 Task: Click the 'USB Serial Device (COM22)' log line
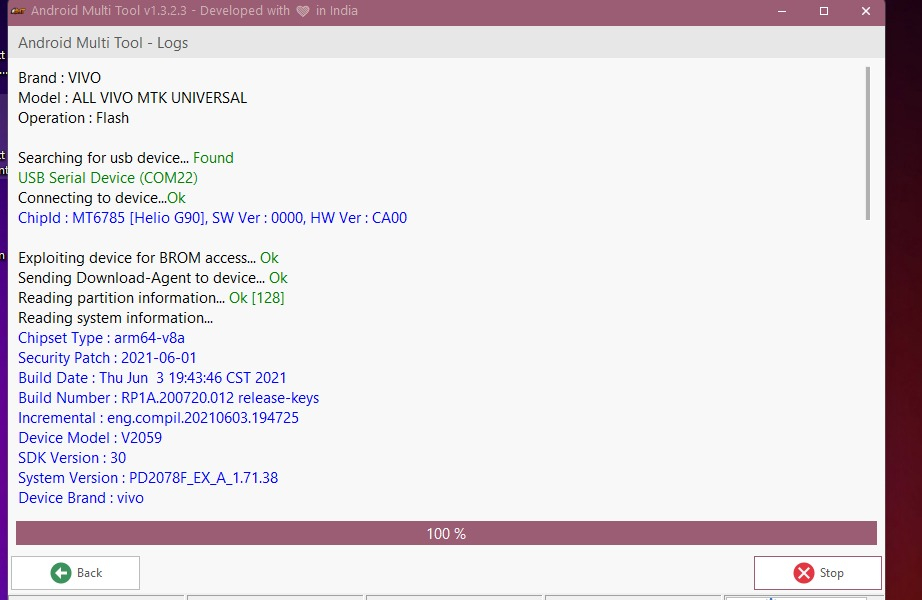(108, 178)
